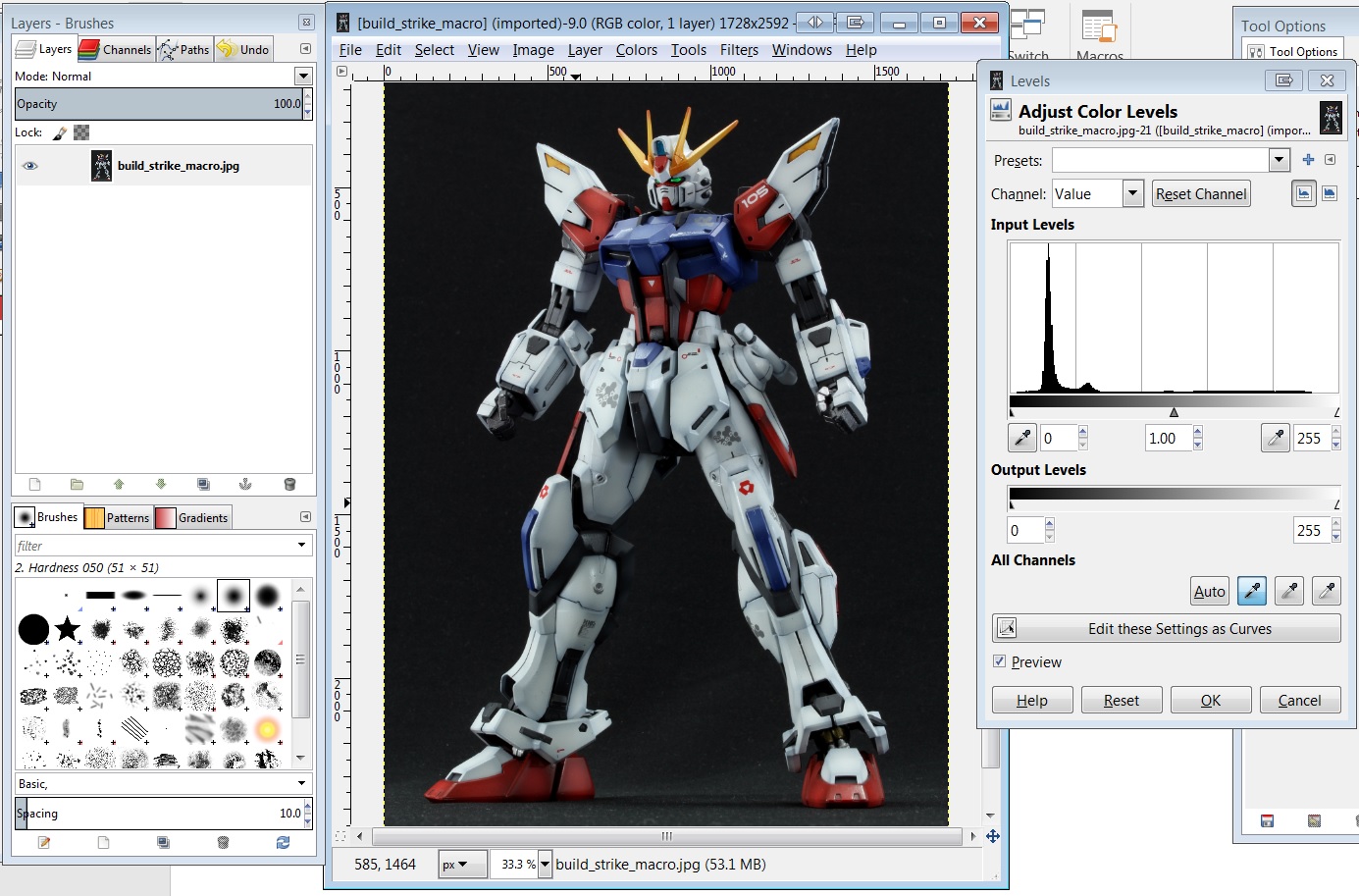This screenshot has height=896, width=1359.
Task: Delete the brush with trash icon
Action: 223,842
